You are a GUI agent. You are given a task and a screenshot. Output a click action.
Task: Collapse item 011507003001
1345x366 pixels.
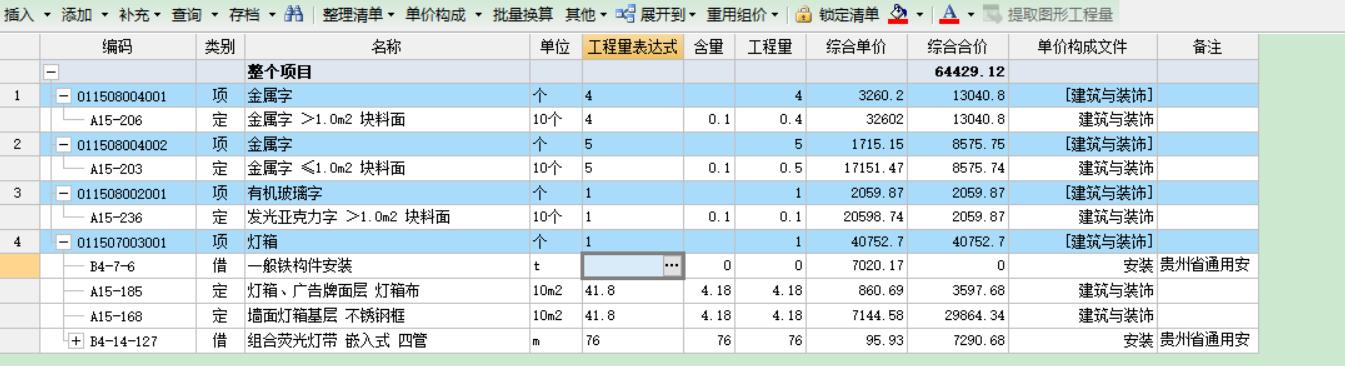tap(63, 242)
